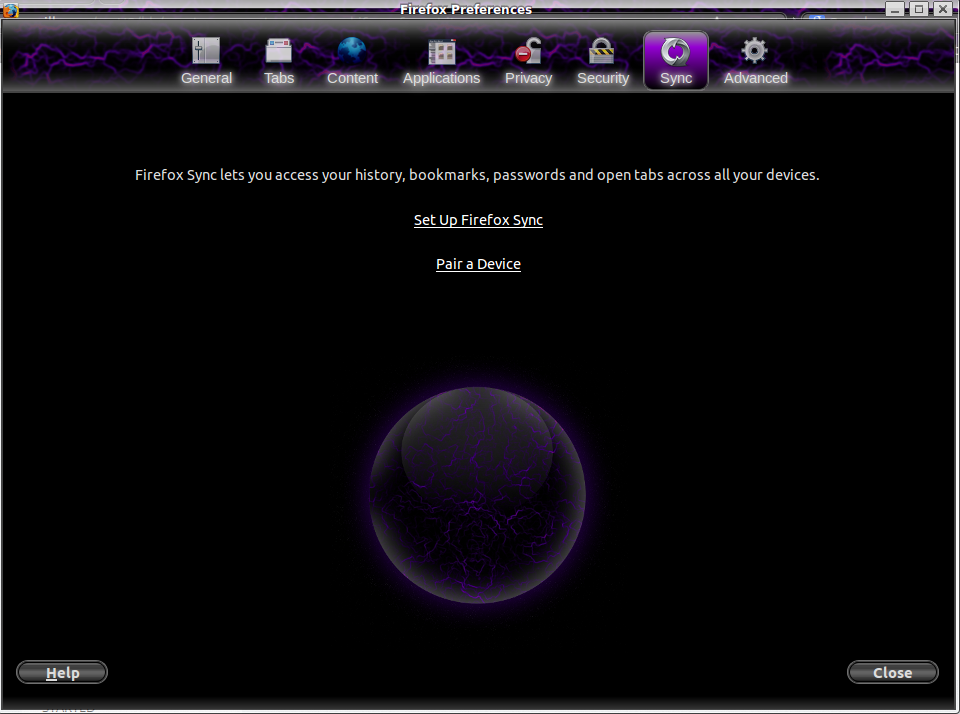Open the Pair a Device link
This screenshot has height=714, width=960.
pos(478,264)
